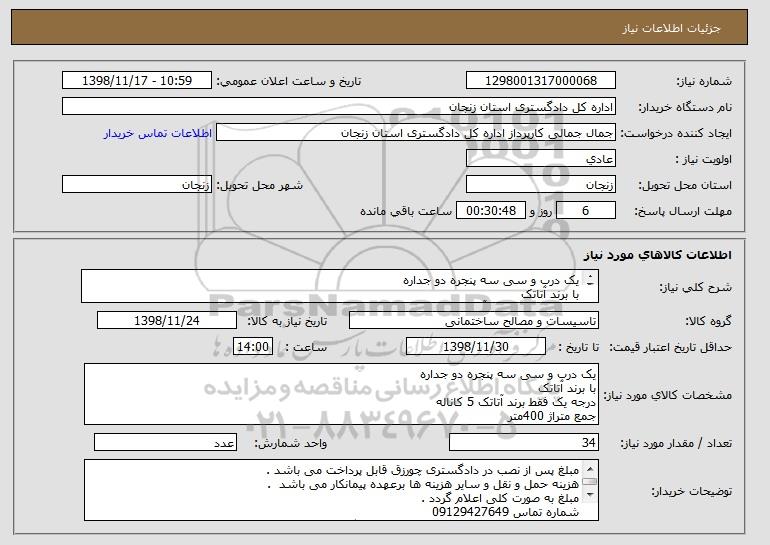Click the ساعت field showing 14:00
This screenshot has height=545, width=770.
(253, 347)
